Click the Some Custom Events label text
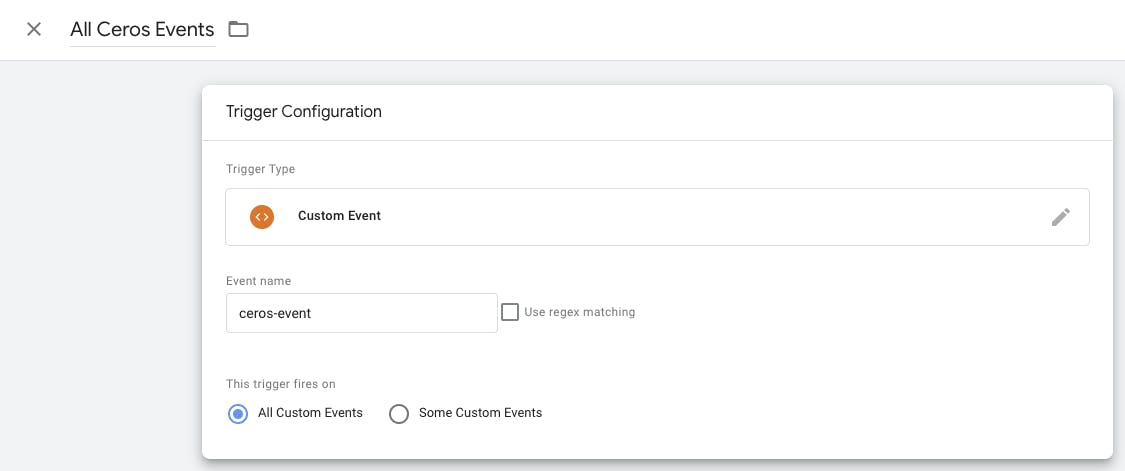The width and height of the screenshot is (1125, 471). pos(480,413)
